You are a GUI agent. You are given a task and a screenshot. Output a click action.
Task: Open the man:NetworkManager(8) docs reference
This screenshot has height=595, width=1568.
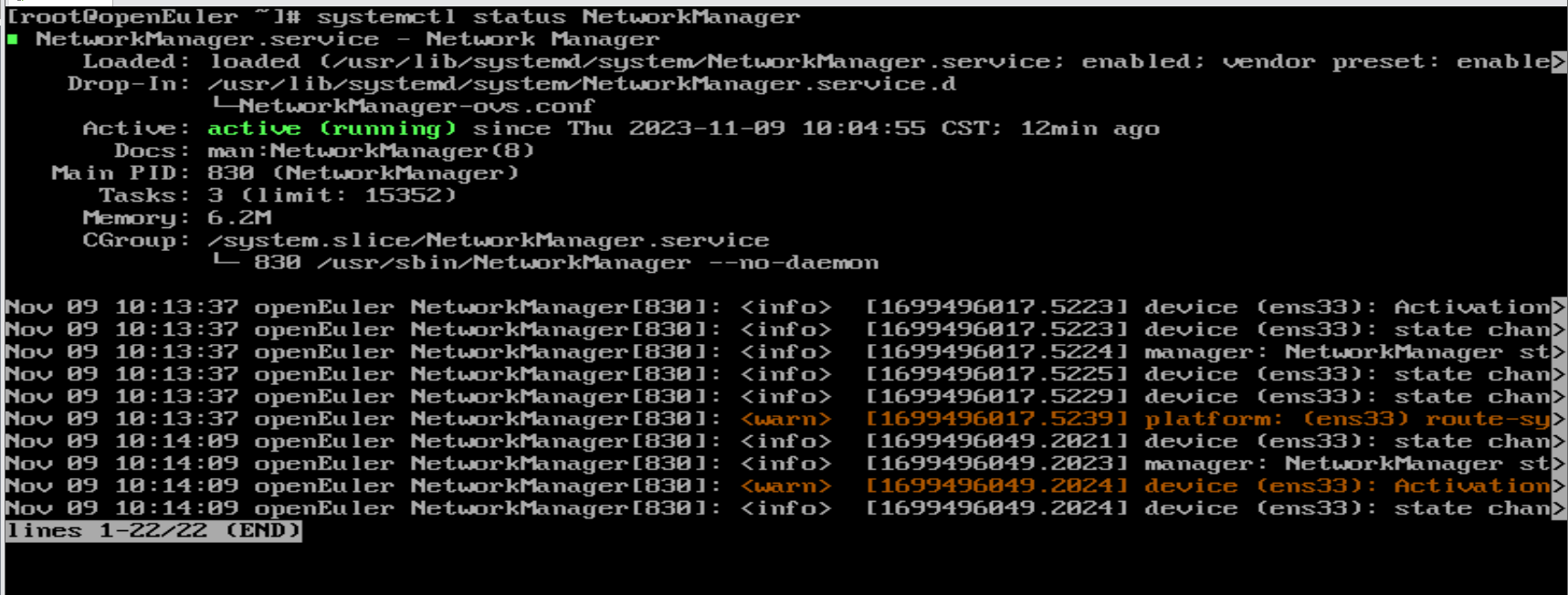(371, 151)
